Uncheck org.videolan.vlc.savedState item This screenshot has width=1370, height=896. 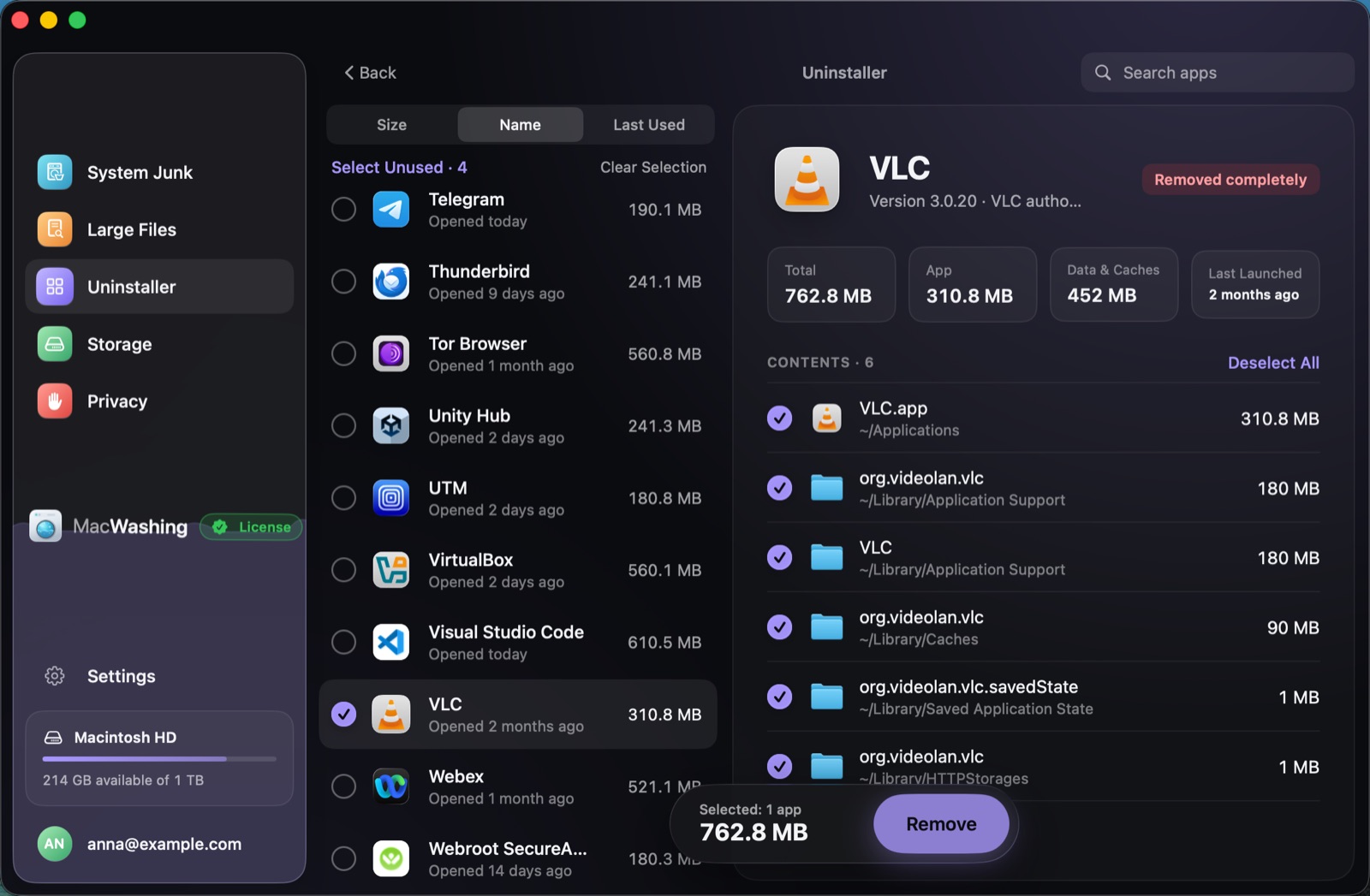(x=779, y=697)
